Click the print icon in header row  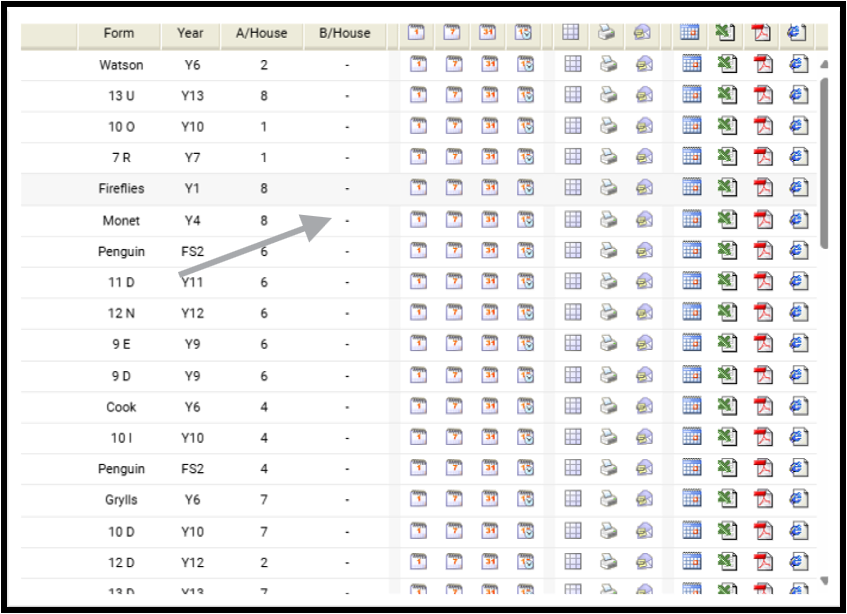tap(607, 33)
